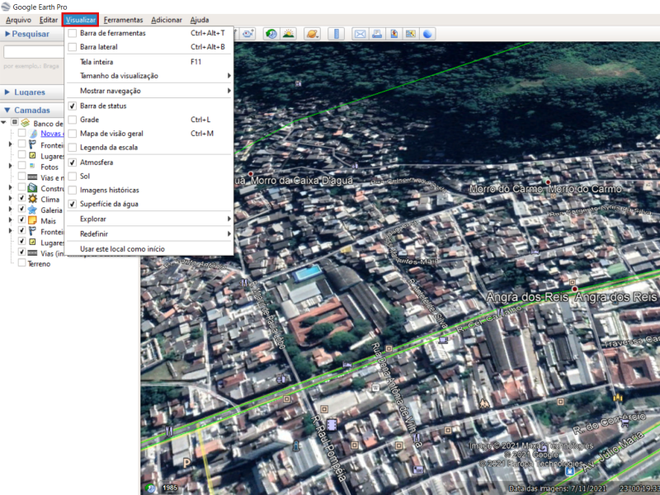Click Google Earth Pro title bar icon
660x495 pixels.
tap(5, 7)
